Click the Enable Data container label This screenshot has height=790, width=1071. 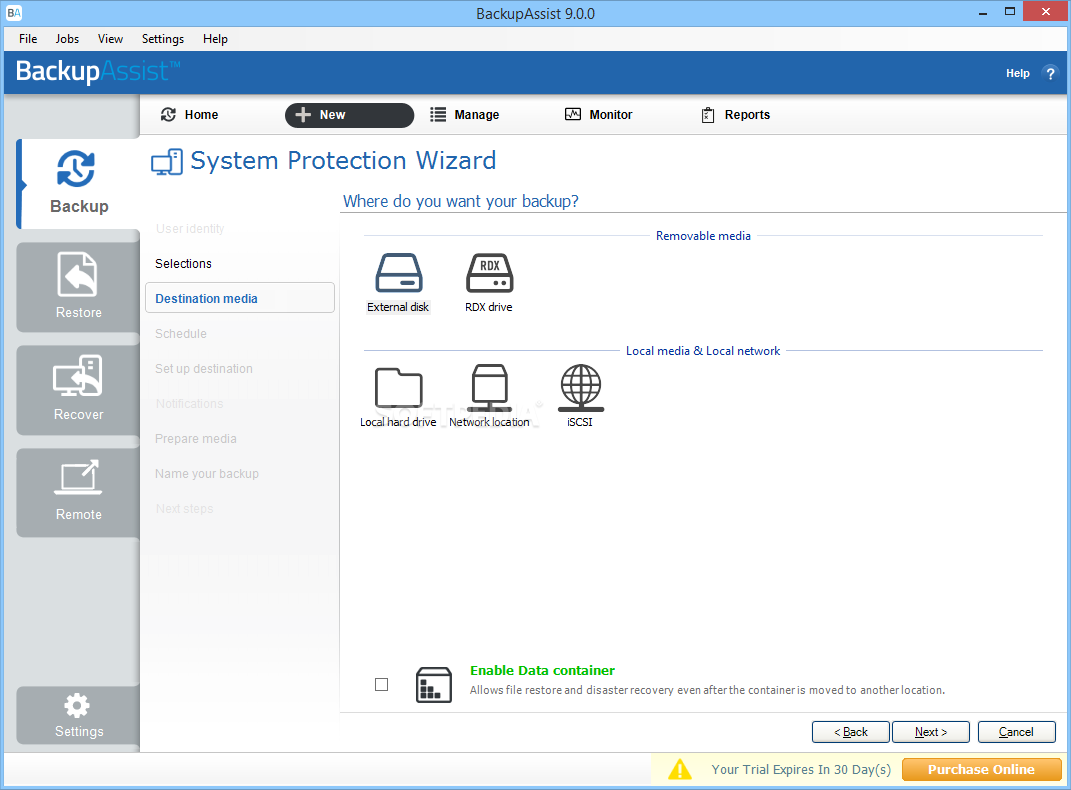(542, 671)
